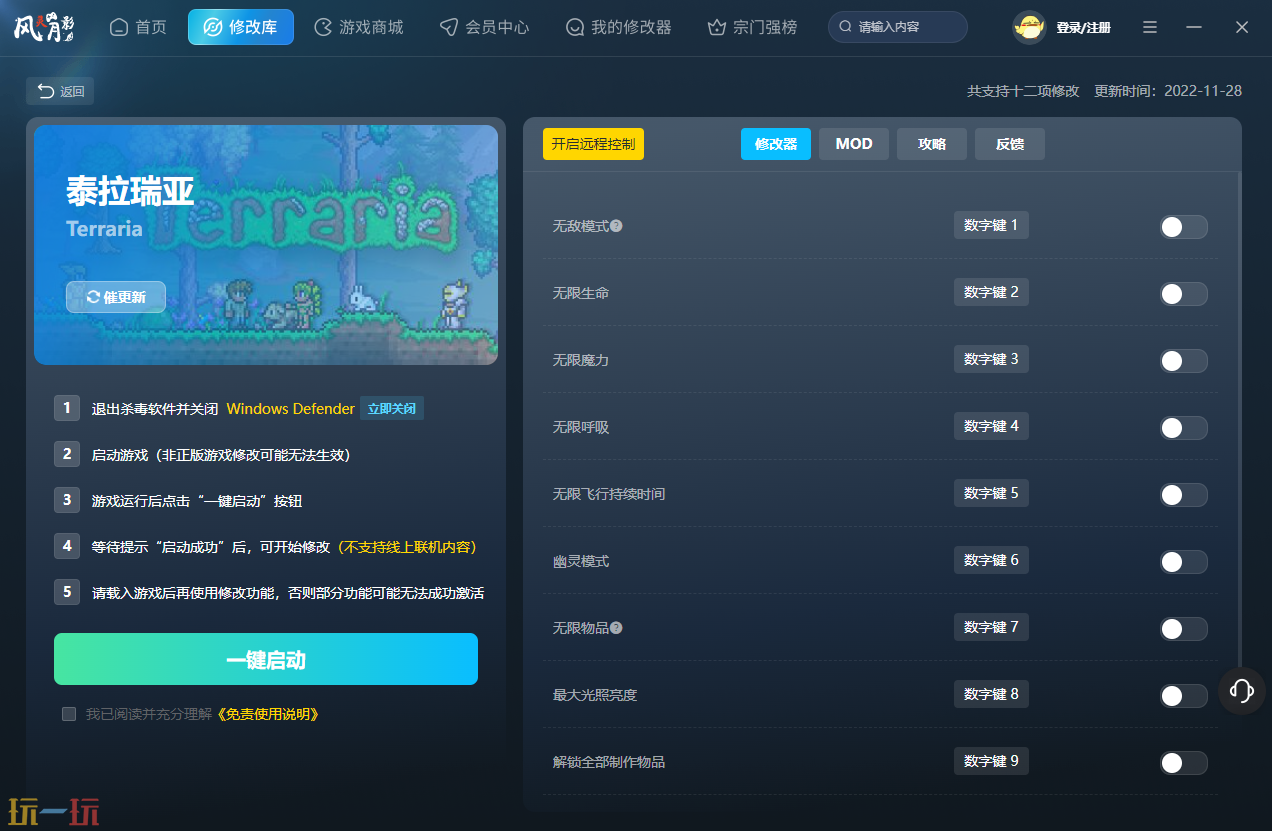Enable 无限飞行持续时间 toggle
Screen dimensions: 1272x831
click(x=1184, y=495)
